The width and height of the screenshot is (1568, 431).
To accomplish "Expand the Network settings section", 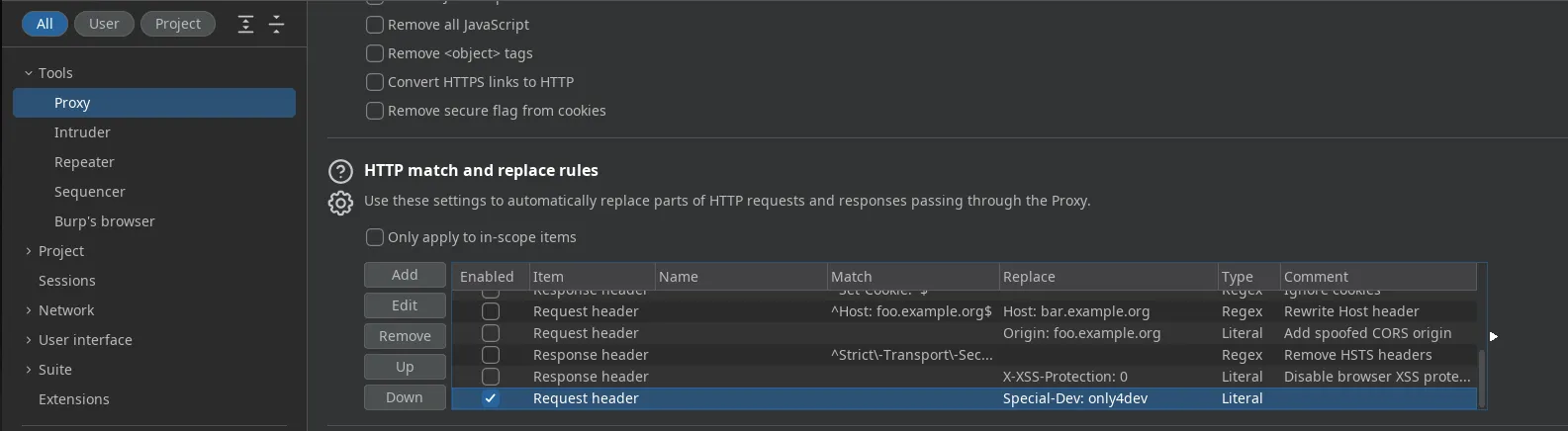I will [29, 310].
